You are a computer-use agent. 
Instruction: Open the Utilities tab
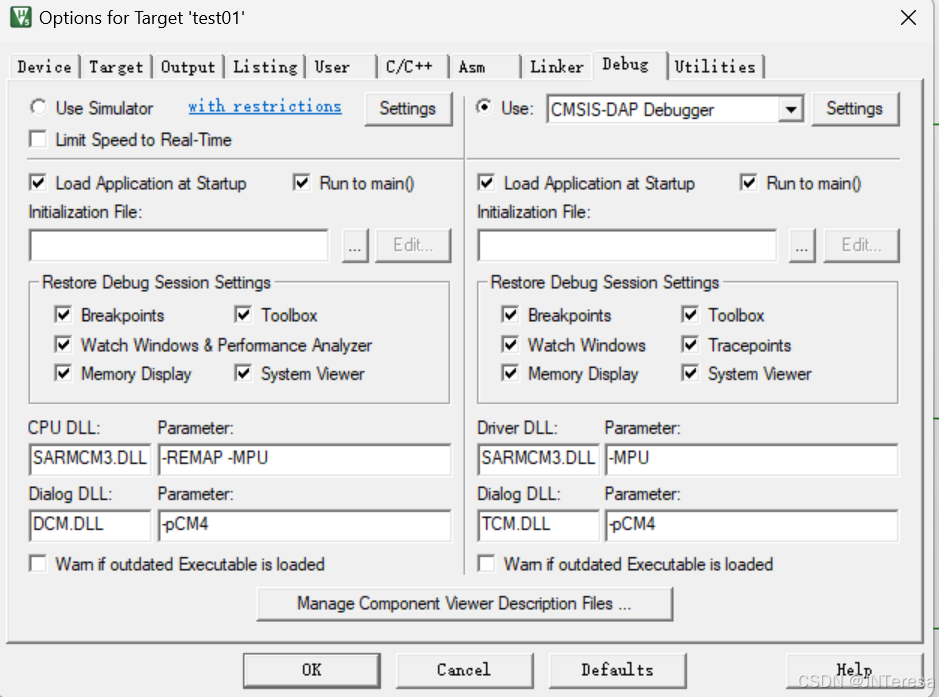click(715, 66)
